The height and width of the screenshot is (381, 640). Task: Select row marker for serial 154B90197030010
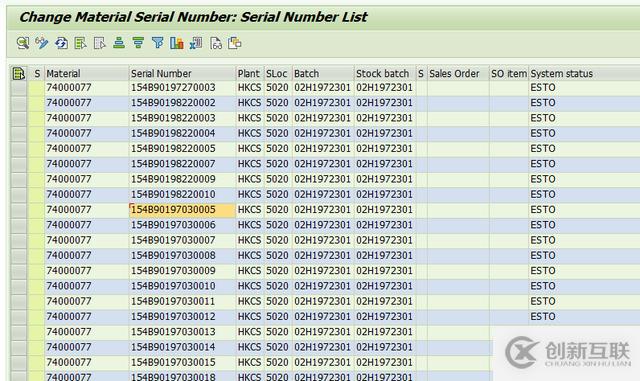[x=19, y=286]
